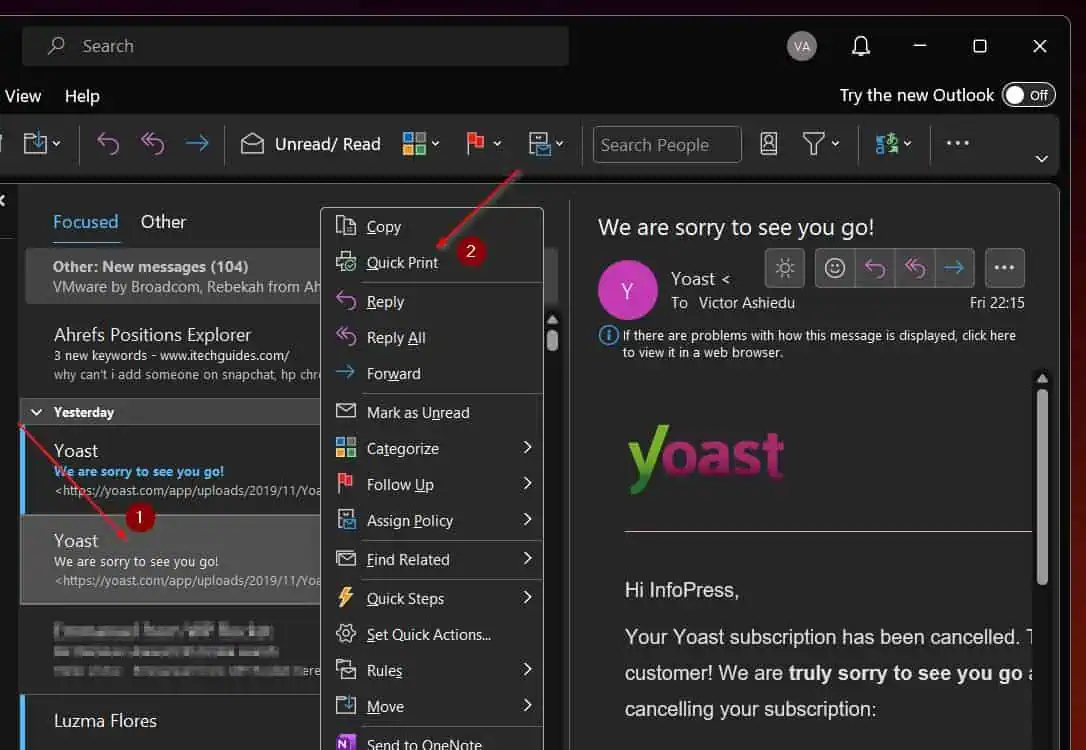1086x750 pixels.
Task: Click the Follow Up flag in ribbon
Action: 475,143
